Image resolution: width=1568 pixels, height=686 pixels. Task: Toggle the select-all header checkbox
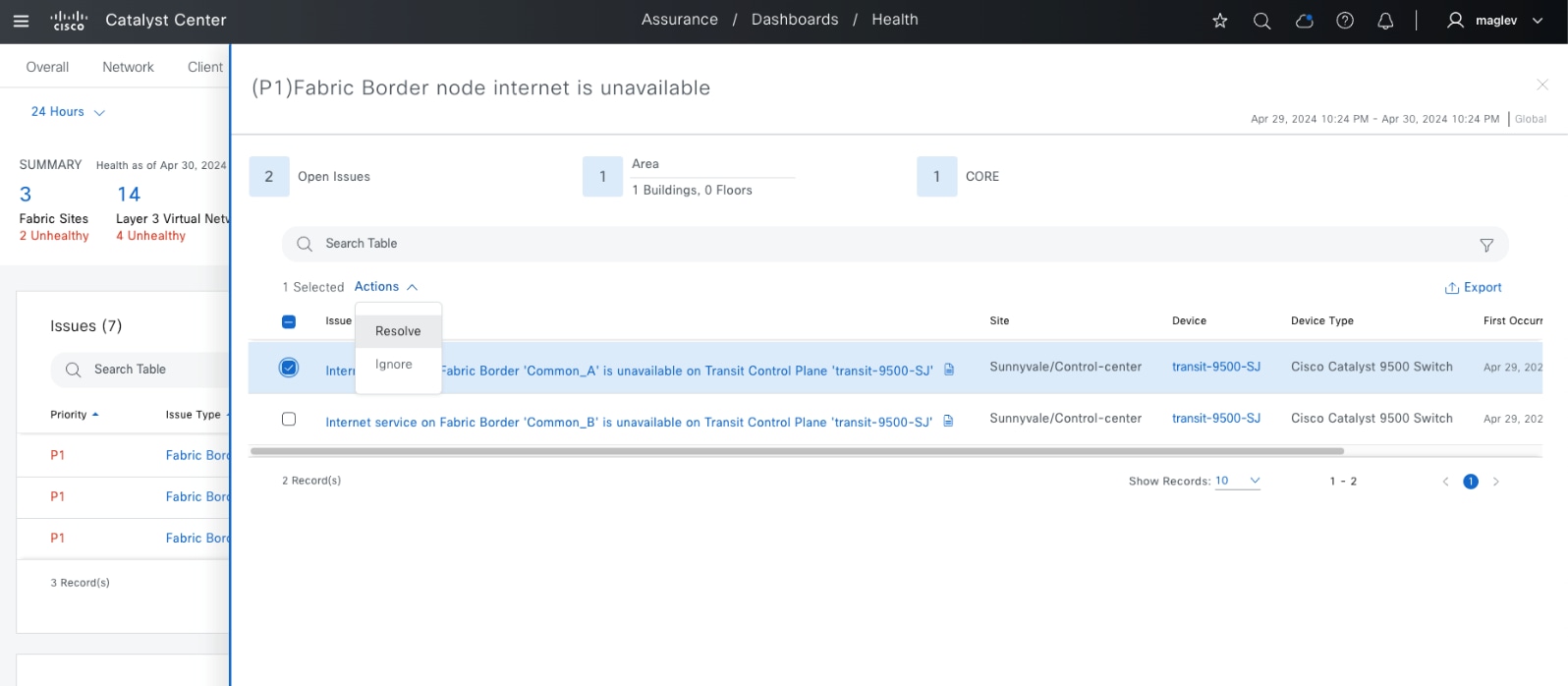[x=289, y=321]
